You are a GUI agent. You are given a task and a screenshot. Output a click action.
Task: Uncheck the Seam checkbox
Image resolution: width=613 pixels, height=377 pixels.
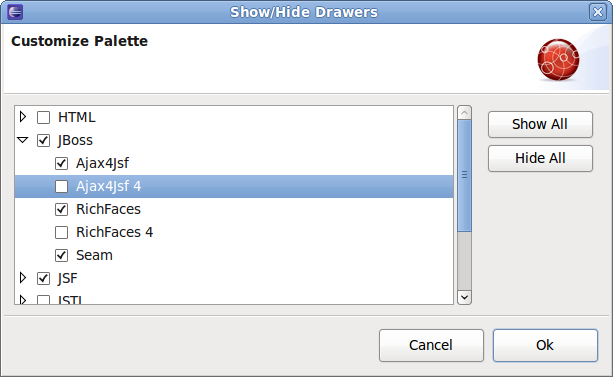tap(61, 255)
